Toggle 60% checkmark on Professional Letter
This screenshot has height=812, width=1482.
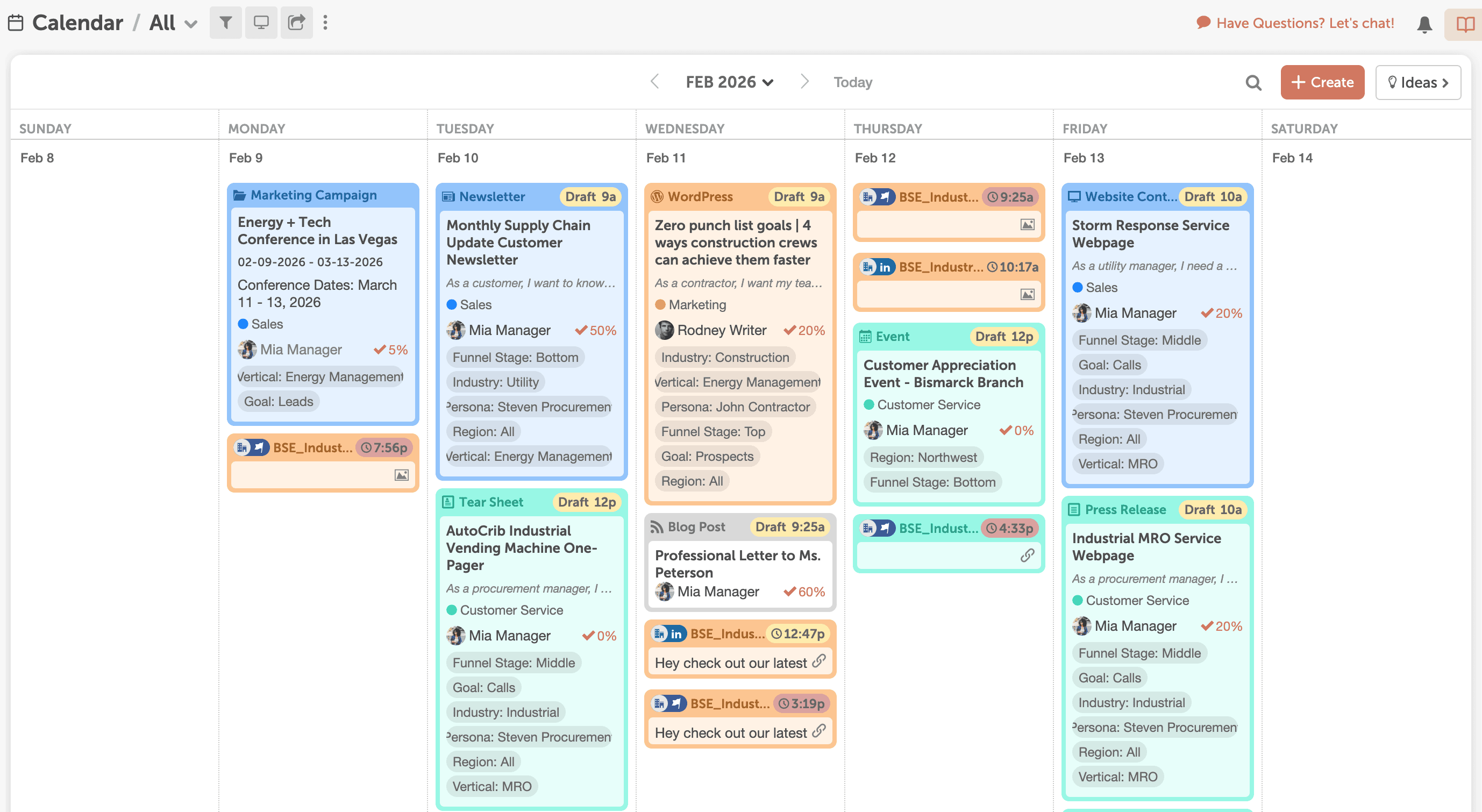coord(790,592)
